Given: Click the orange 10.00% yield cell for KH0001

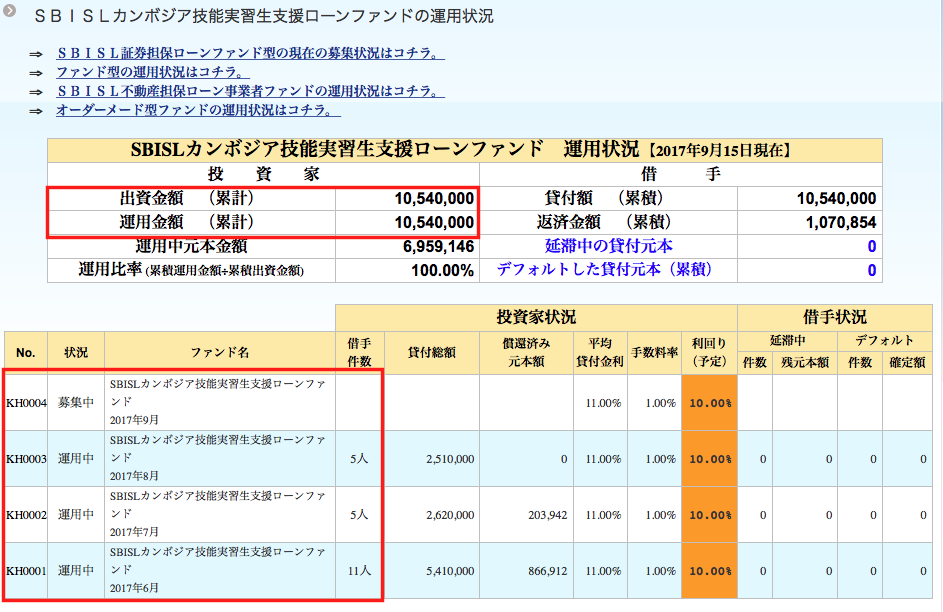Looking at the screenshot, I should coord(710,571).
